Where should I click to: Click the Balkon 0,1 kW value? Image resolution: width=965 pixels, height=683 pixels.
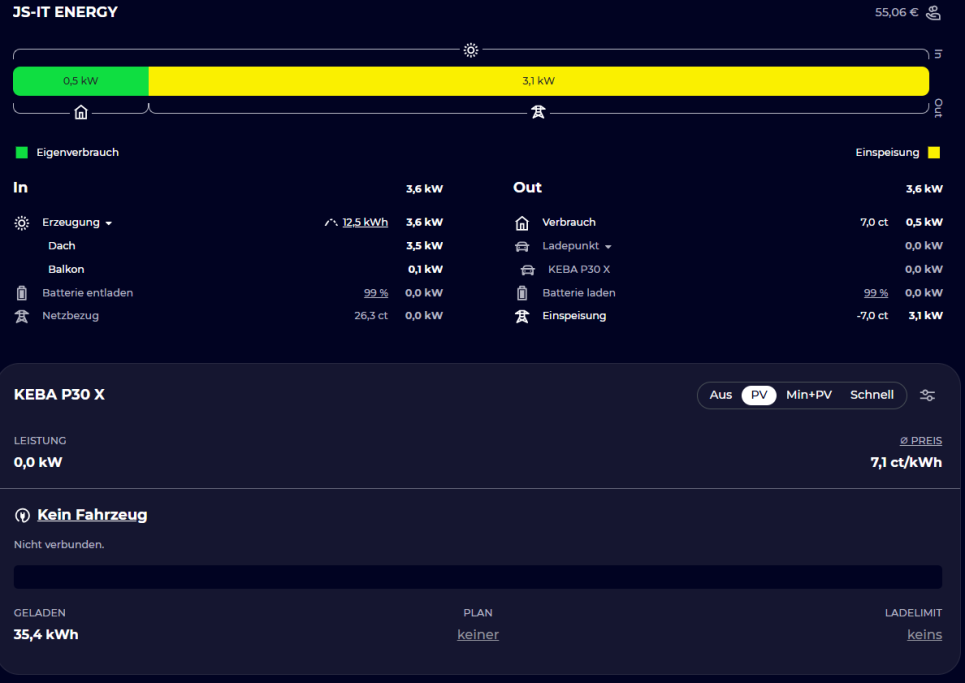[425, 270]
